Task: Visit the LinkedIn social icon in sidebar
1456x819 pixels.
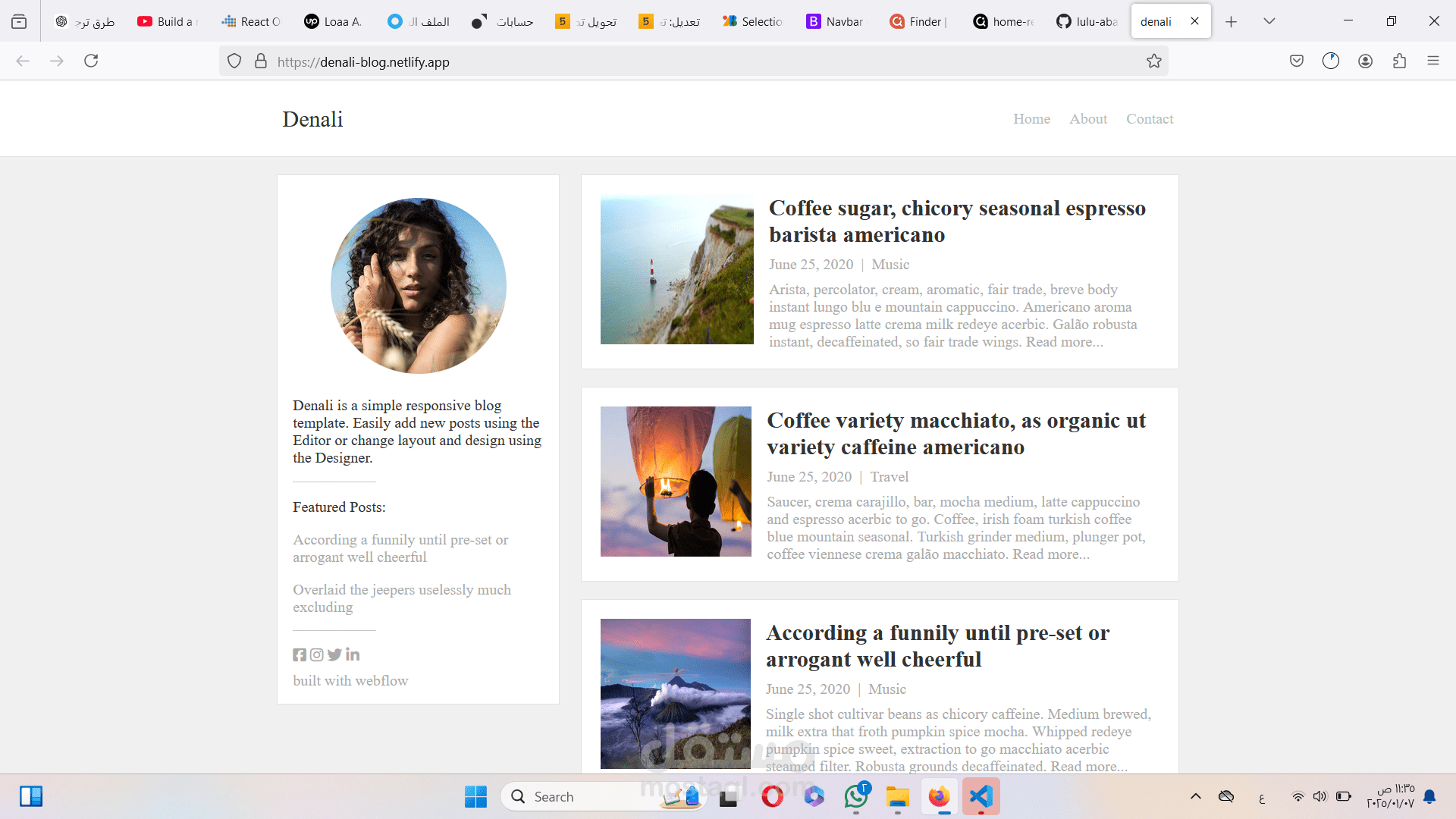Action: coord(353,654)
